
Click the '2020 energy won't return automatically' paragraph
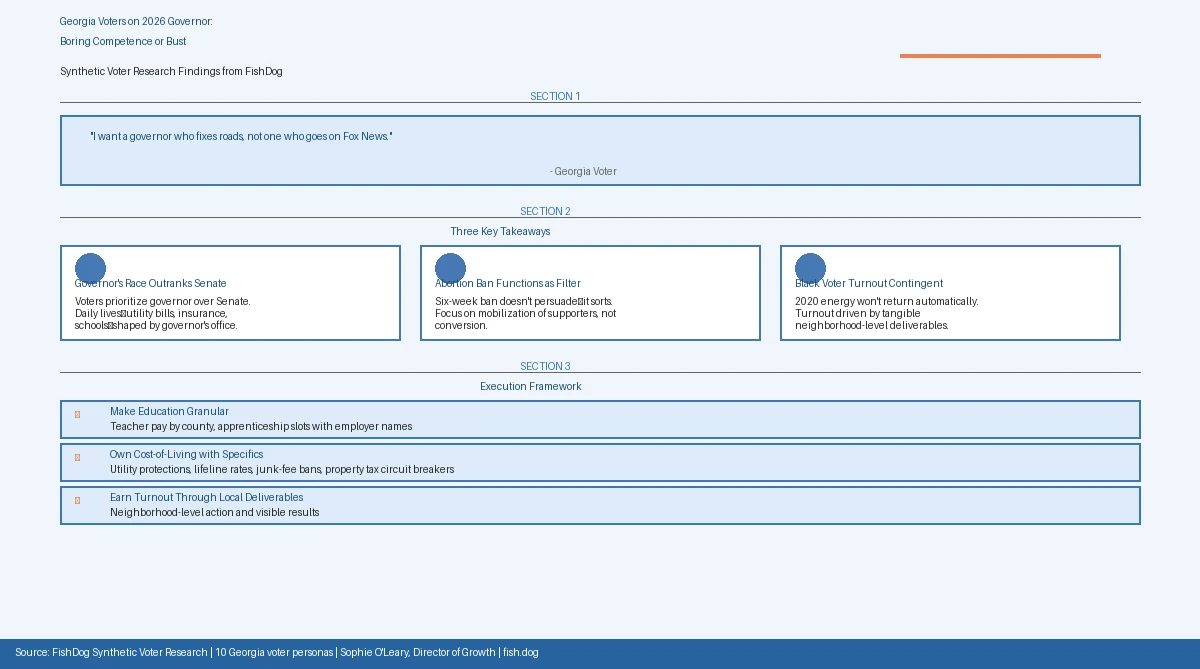point(887,313)
